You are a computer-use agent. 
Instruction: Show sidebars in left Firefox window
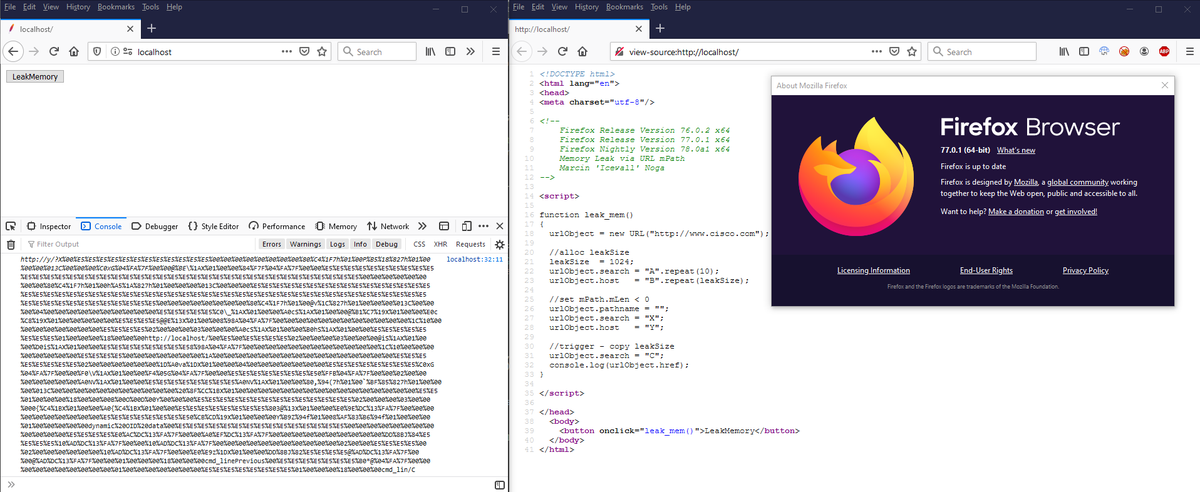[452, 51]
